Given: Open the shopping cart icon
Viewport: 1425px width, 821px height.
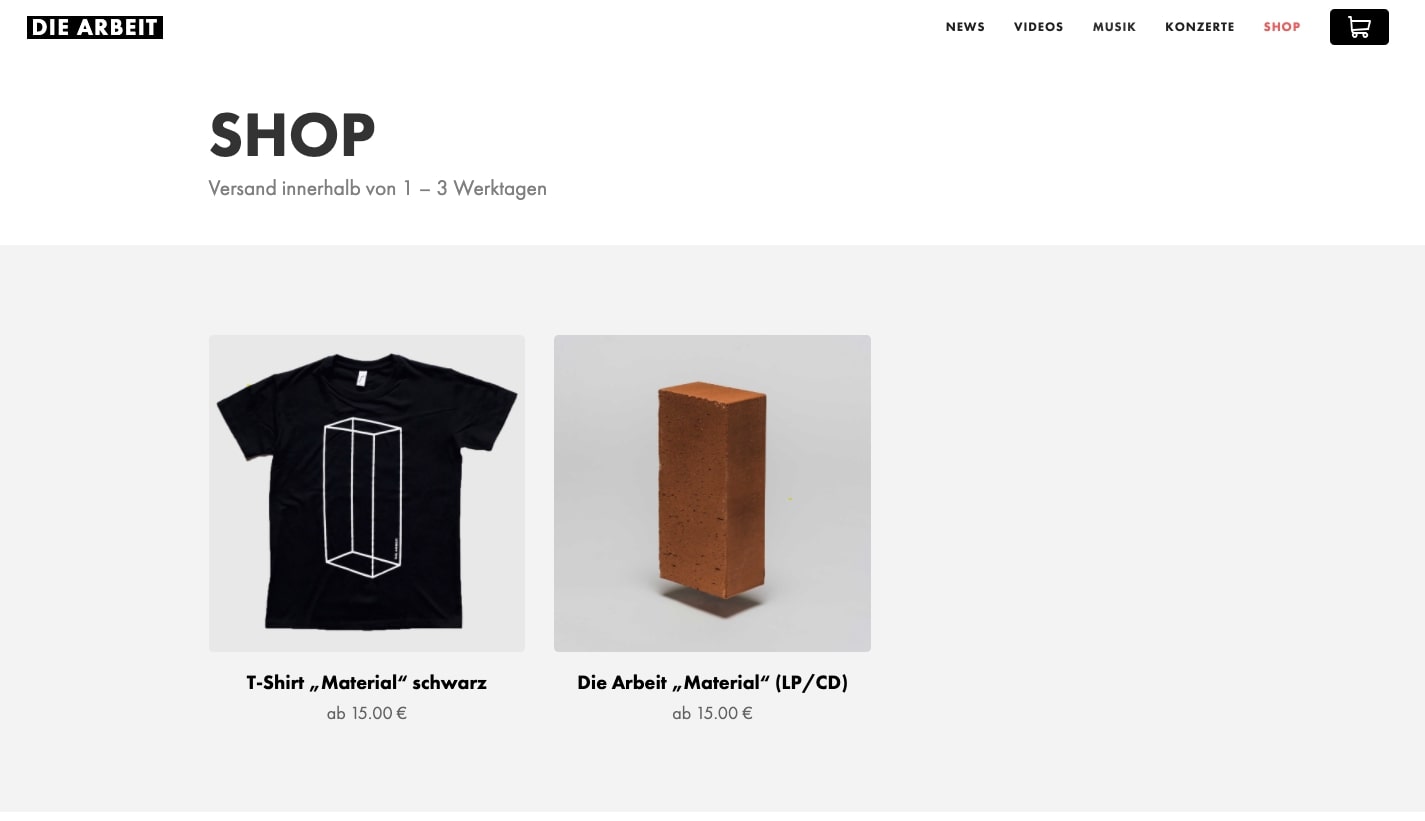Looking at the screenshot, I should tap(1359, 27).
